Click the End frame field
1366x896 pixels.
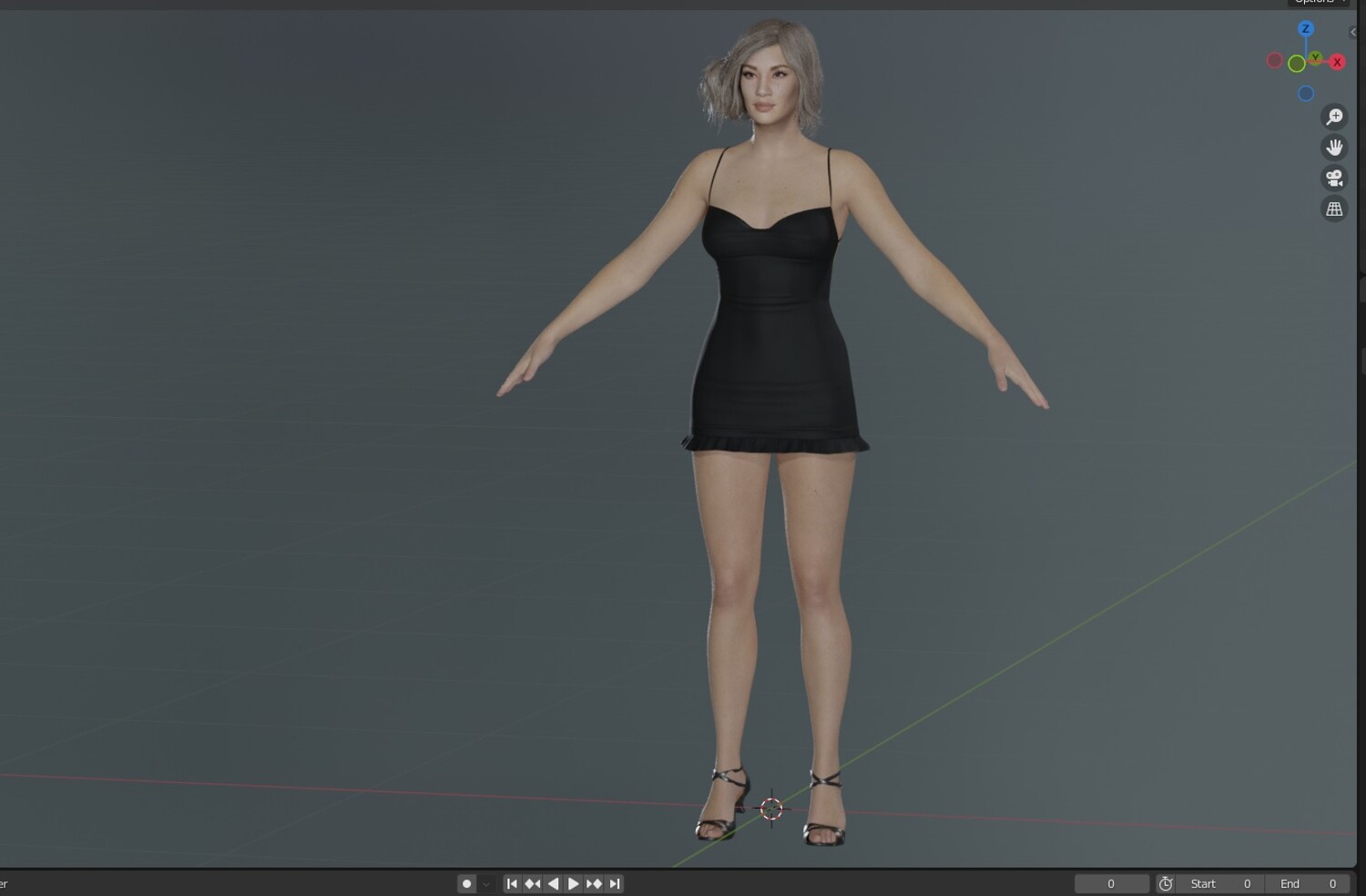pyautogui.click(x=1308, y=883)
